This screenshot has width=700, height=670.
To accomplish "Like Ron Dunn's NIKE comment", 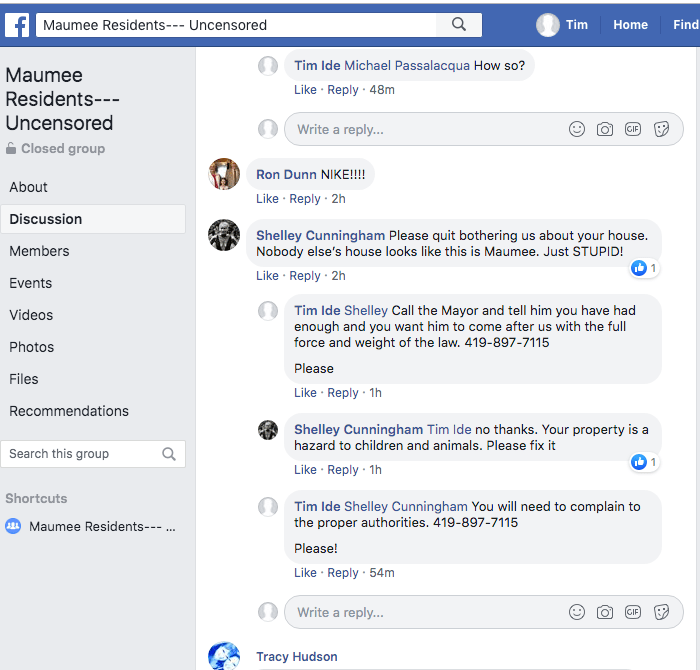I will point(267,199).
